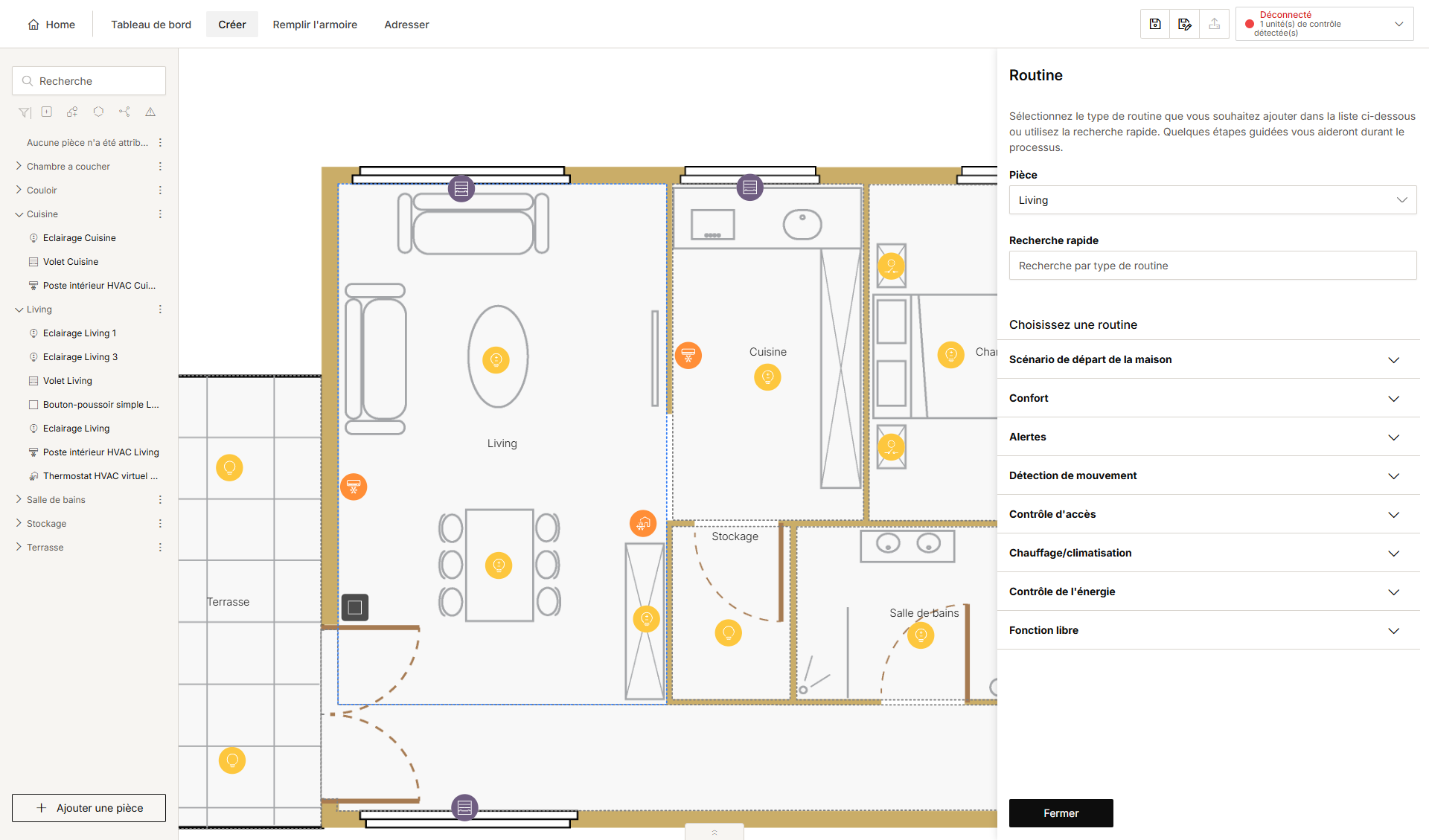Select the HVAC unit icon left of Cuisine

coord(688,355)
